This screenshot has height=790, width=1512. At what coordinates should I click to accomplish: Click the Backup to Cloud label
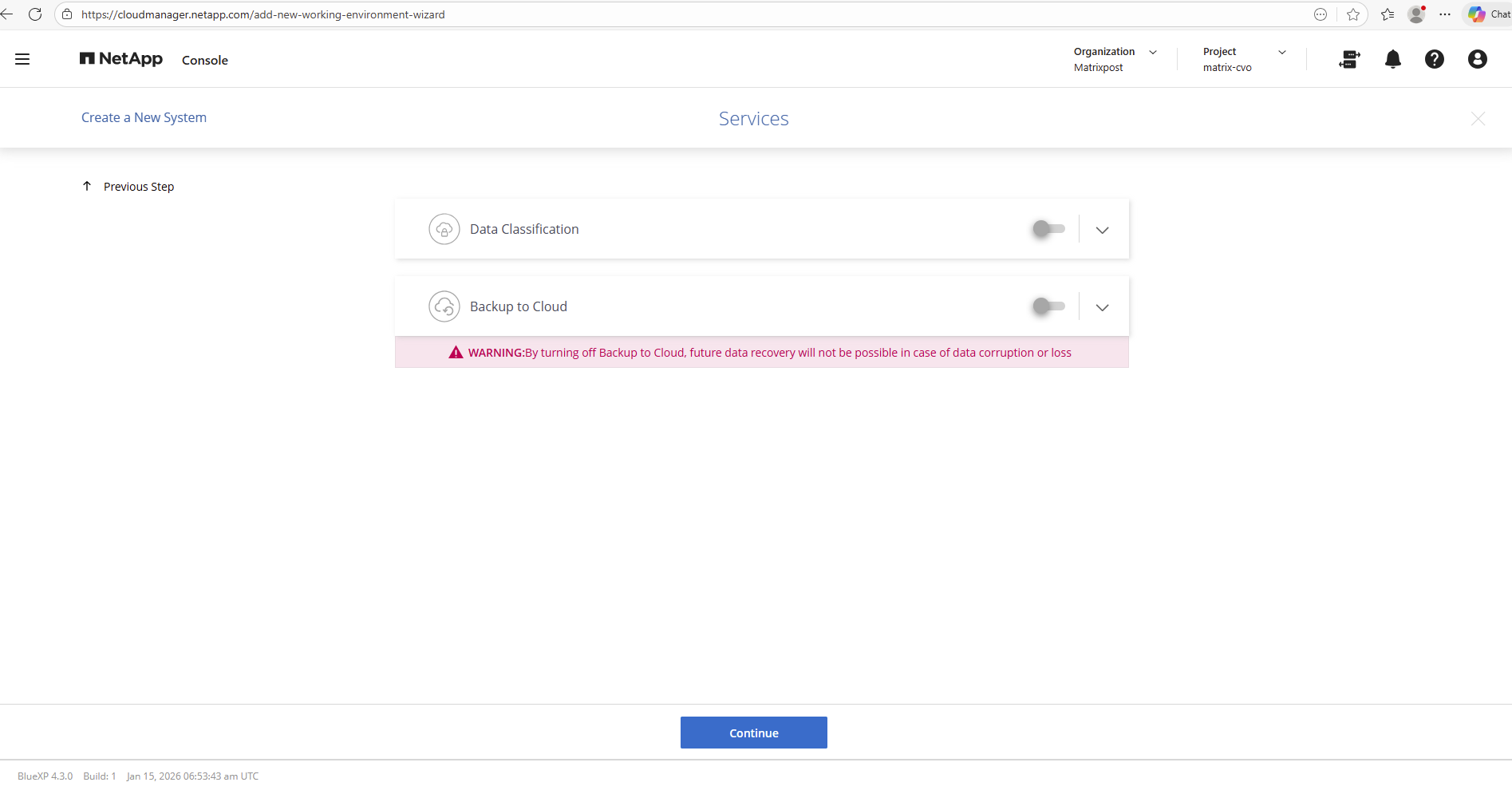point(519,306)
